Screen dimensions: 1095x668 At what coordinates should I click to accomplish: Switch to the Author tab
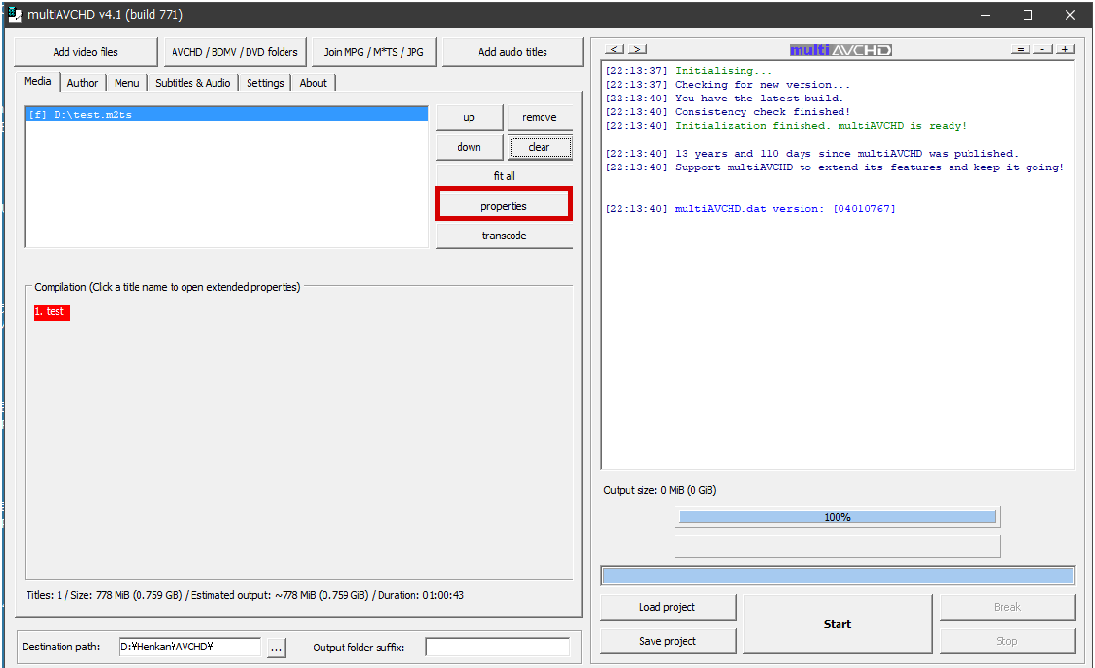pos(82,83)
